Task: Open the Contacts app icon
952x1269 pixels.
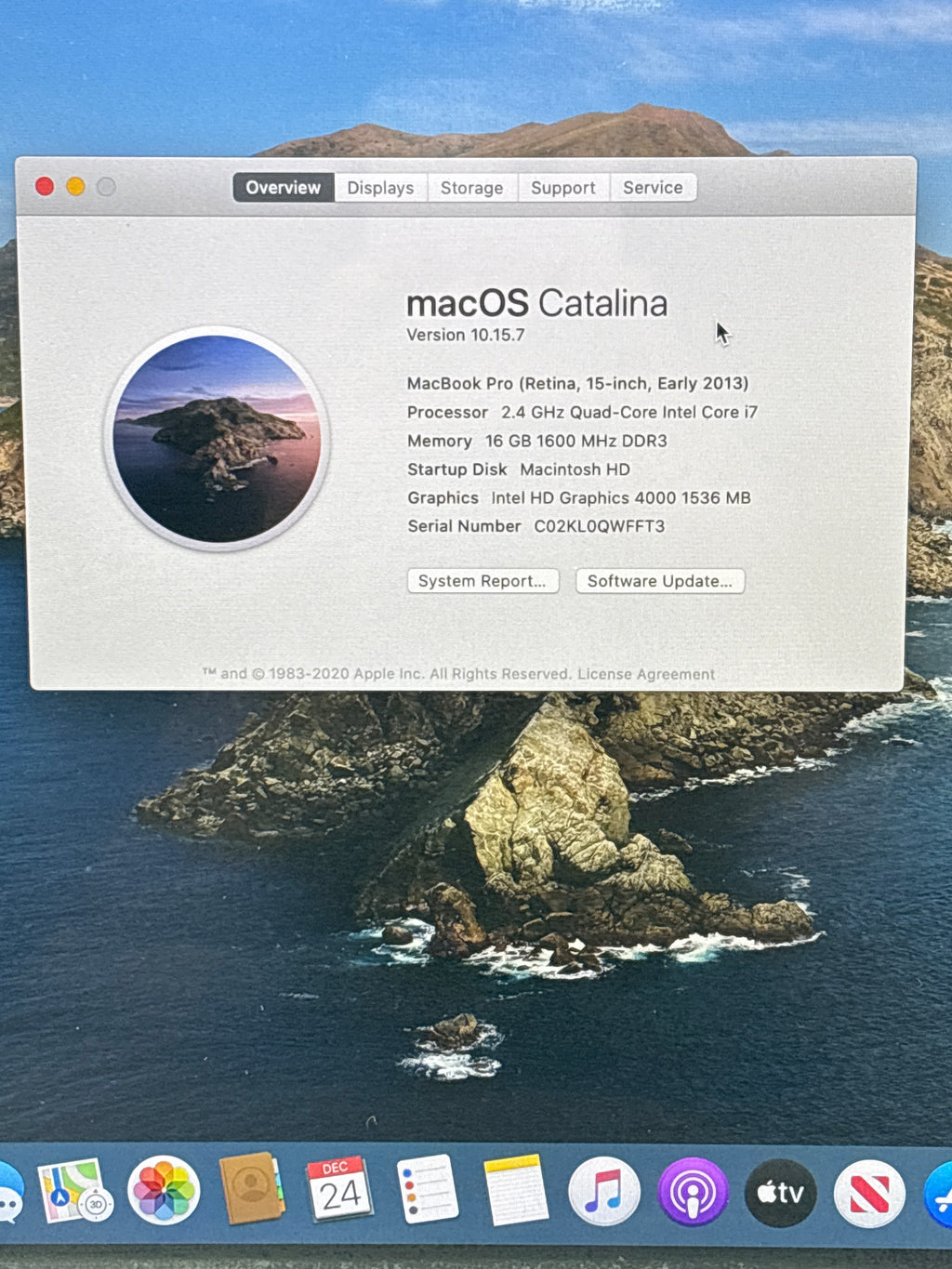Action: click(251, 1189)
